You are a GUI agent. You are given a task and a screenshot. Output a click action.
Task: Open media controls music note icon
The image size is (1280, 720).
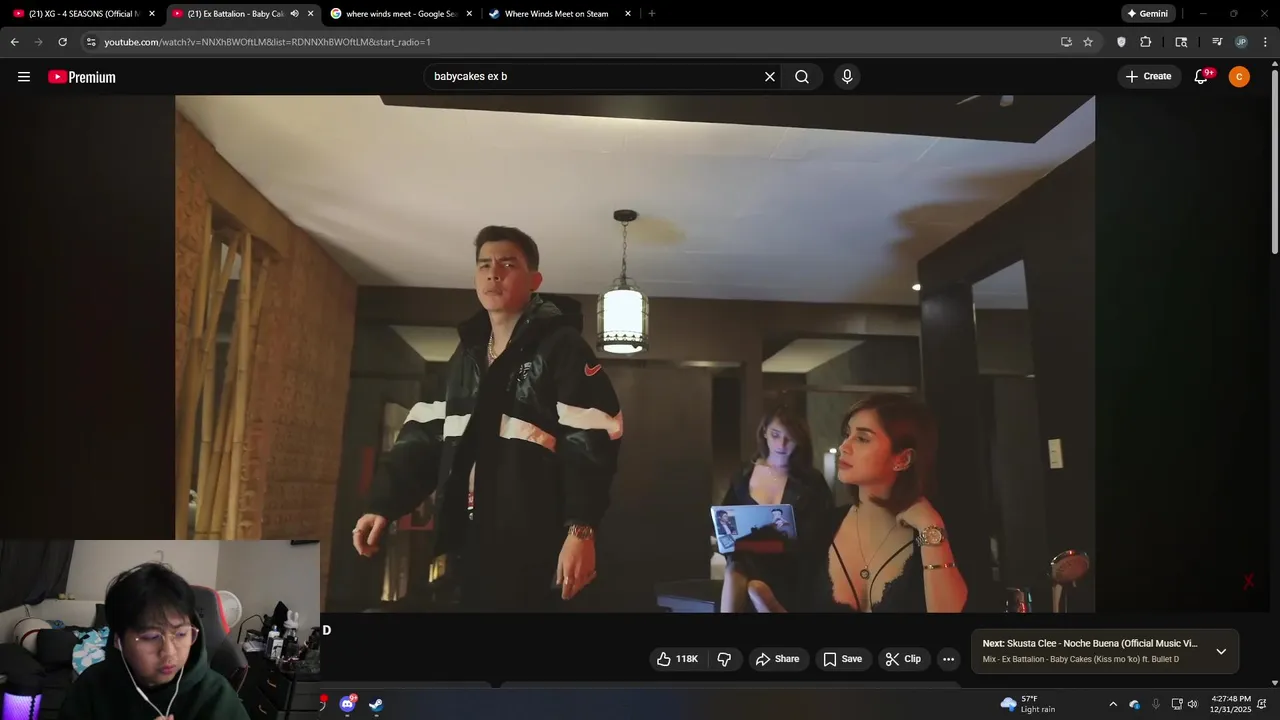tap(1217, 42)
